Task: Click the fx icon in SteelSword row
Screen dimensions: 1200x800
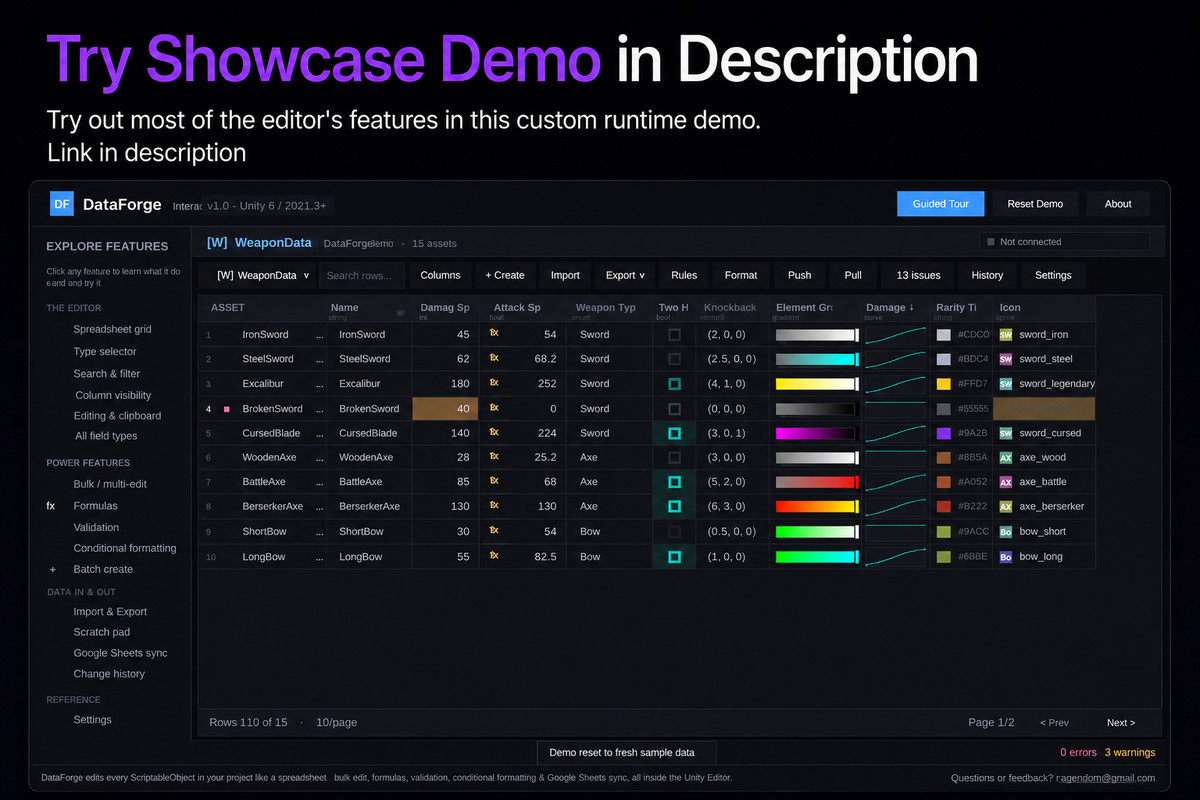Action: coord(494,358)
